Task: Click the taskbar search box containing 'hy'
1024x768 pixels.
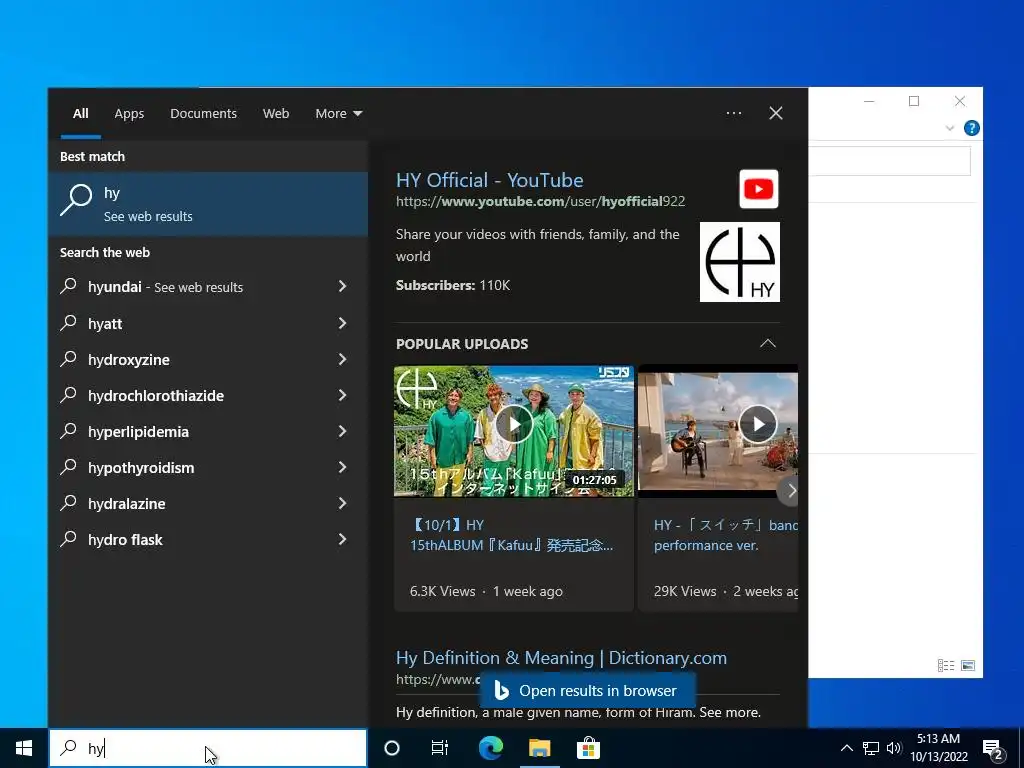Action: click(208, 748)
